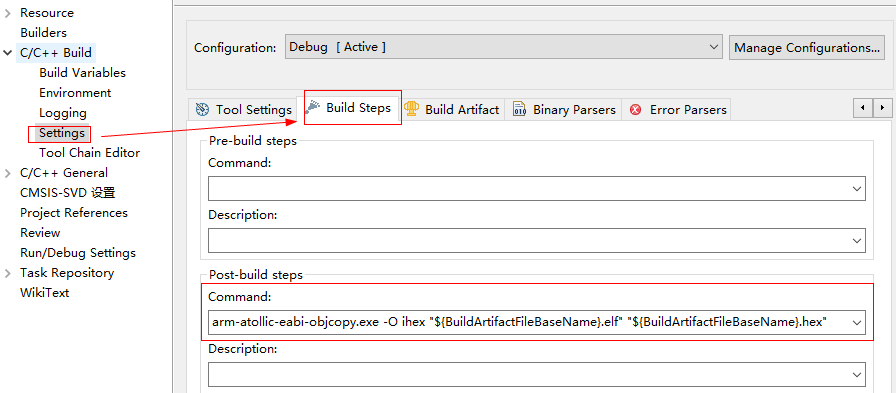Open Pre-build Command dropdown arrow
Image resolution: width=896 pixels, height=393 pixels.
tap(857, 189)
